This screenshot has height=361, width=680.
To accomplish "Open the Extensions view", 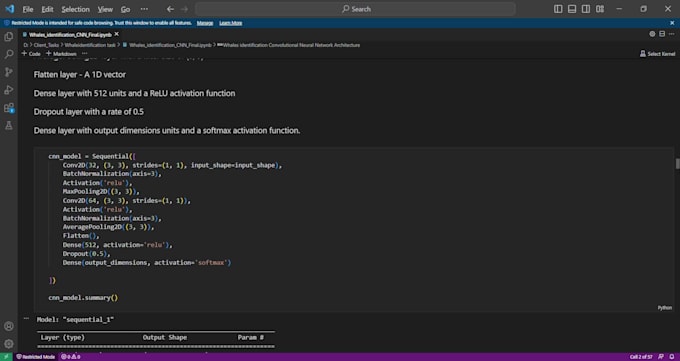I will 9,108.
